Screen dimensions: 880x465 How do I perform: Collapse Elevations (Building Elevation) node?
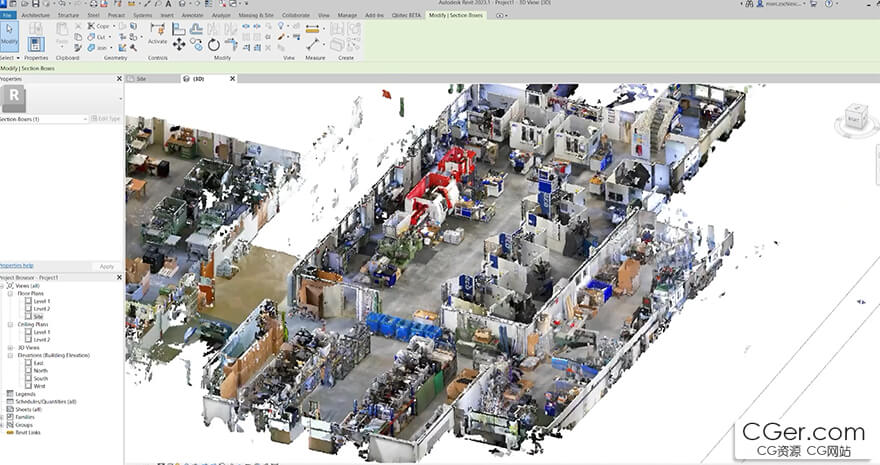[x=10, y=355]
